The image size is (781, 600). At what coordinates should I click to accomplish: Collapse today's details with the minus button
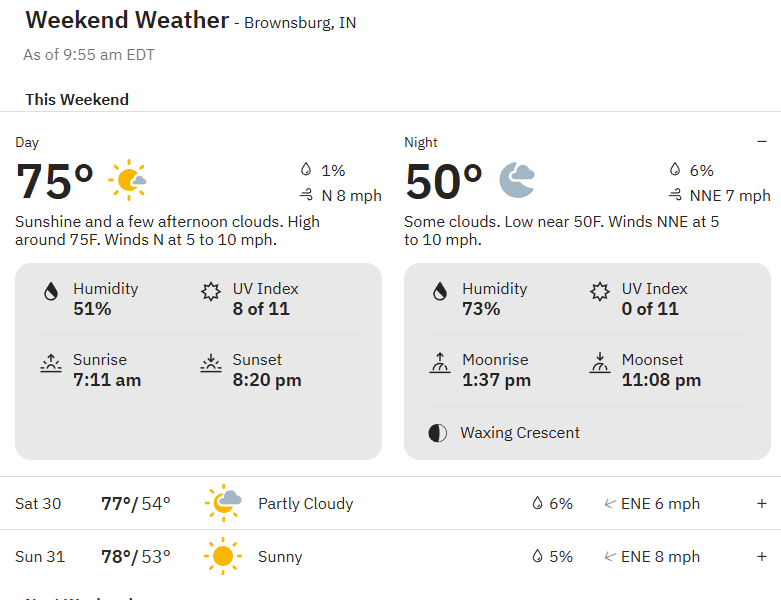[x=762, y=142]
